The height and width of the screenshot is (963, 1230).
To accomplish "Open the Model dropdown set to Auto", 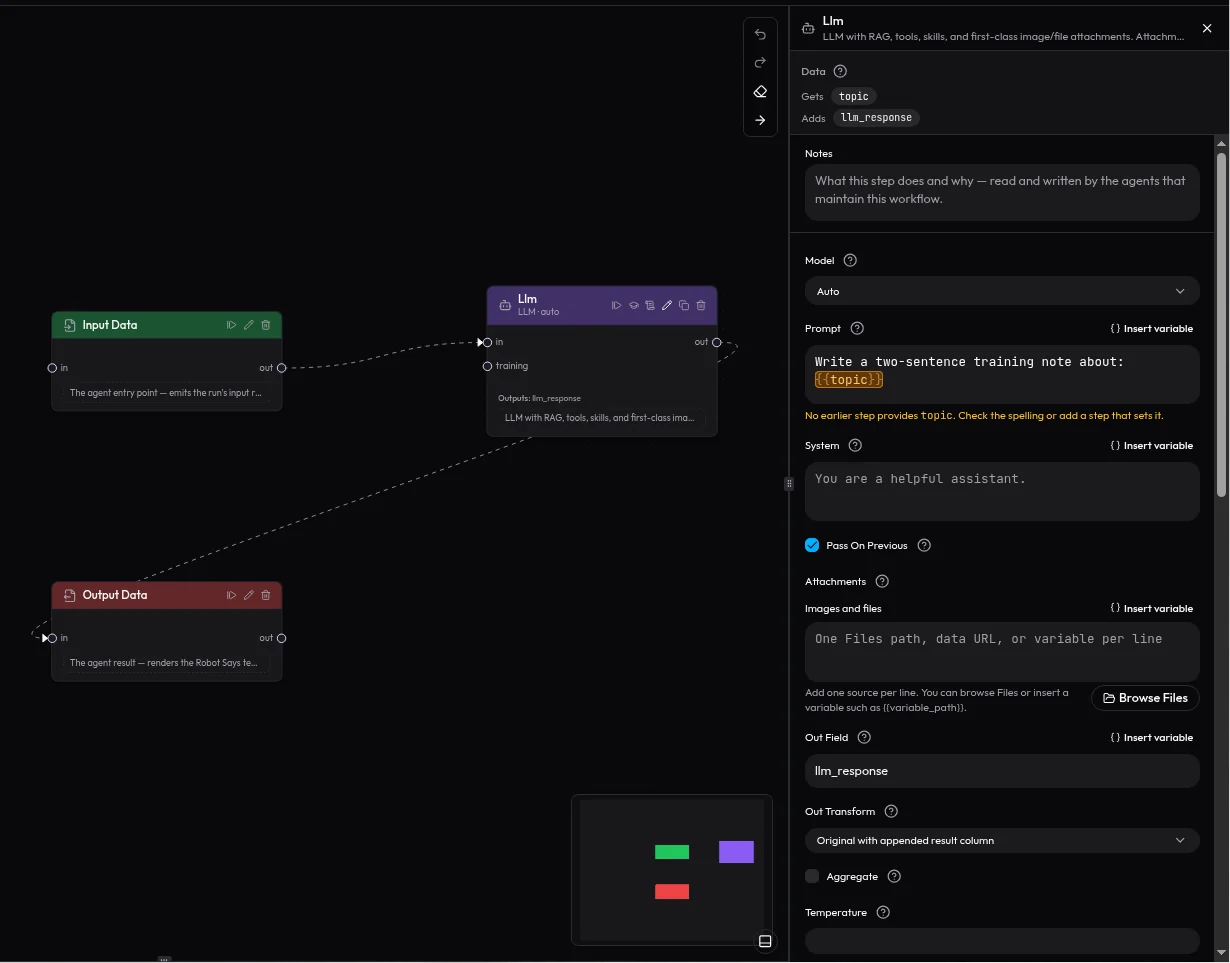I will pos(1002,291).
